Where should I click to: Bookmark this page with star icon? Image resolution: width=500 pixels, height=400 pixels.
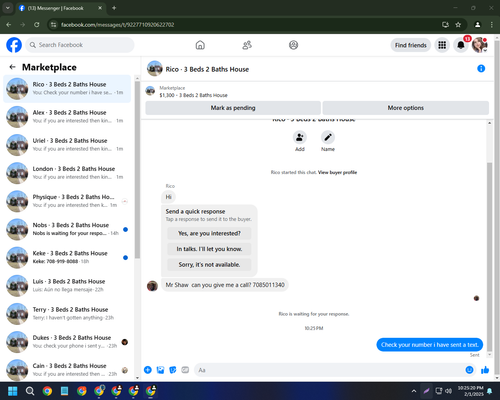tap(458, 25)
